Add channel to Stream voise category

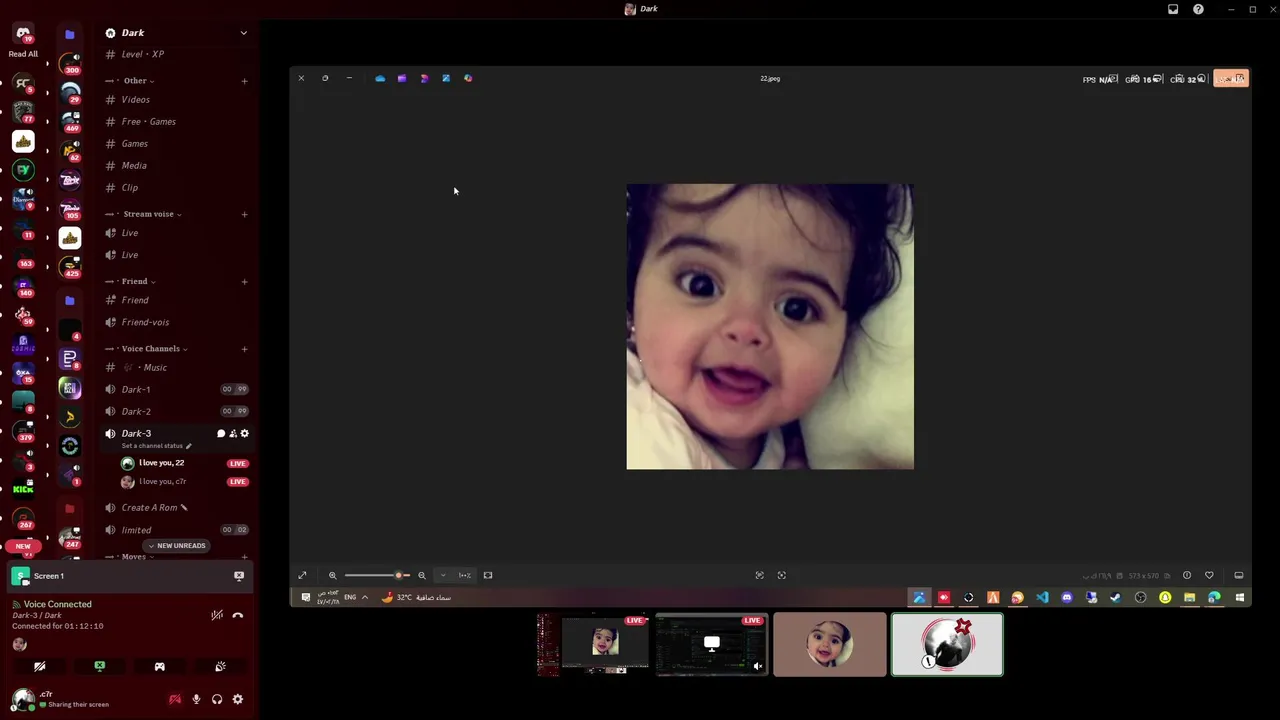[x=245, y=214]
